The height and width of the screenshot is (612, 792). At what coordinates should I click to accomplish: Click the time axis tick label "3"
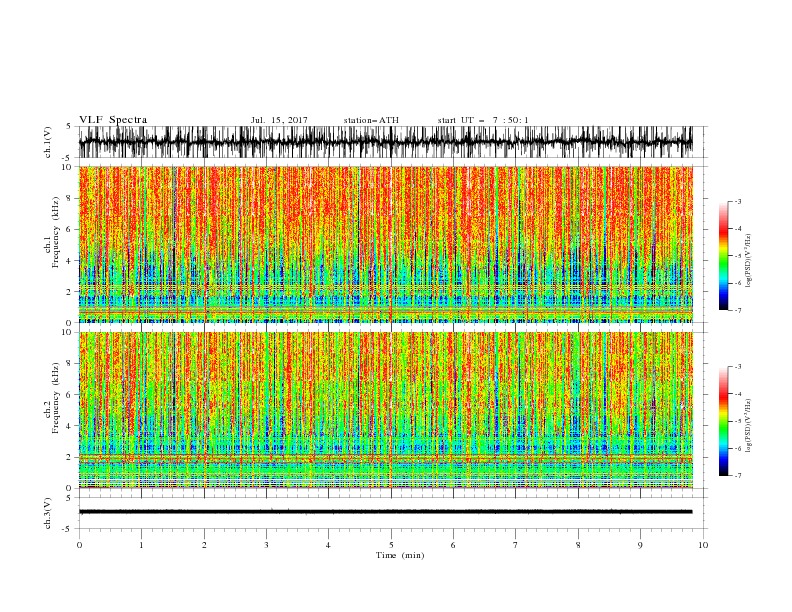click(x=266, y=545)
